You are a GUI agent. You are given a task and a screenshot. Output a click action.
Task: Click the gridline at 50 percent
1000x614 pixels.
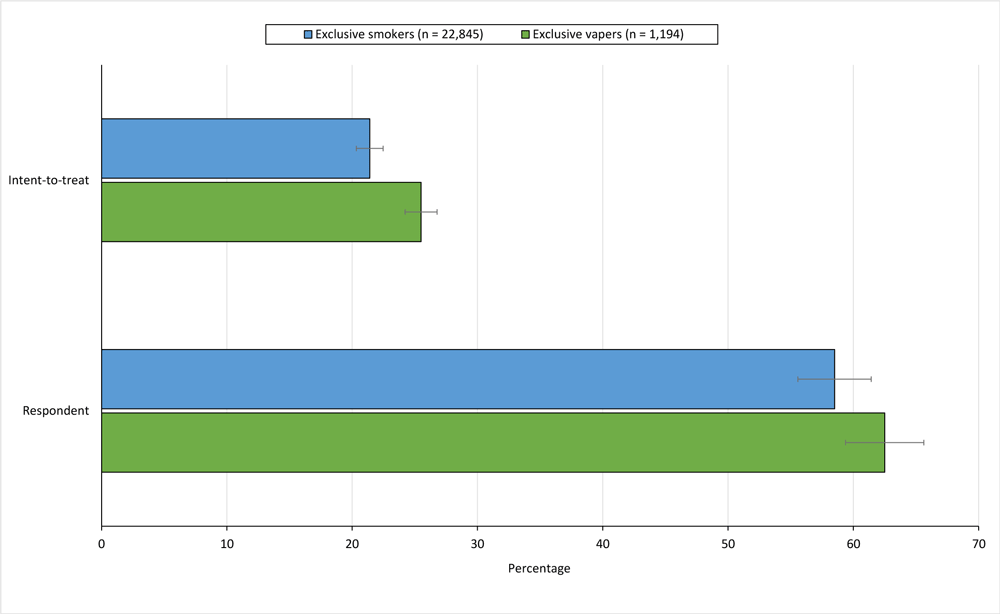(x=727, y=290)
